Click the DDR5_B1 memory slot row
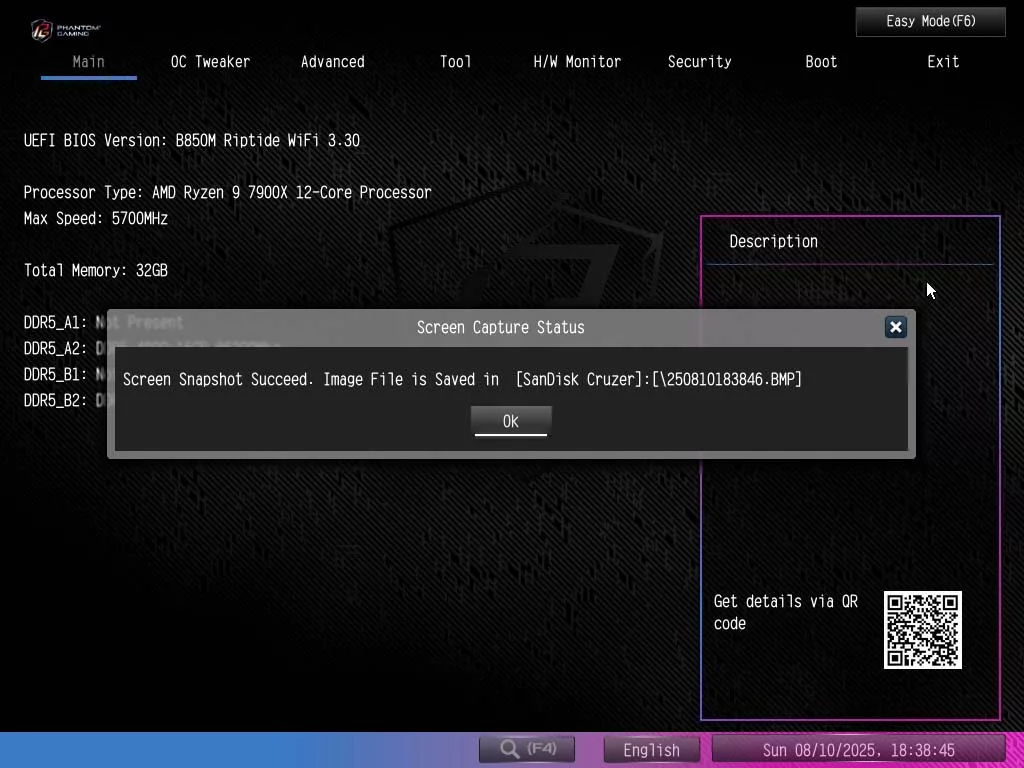This screenshot has width=1024, height=768. [103, 375]
